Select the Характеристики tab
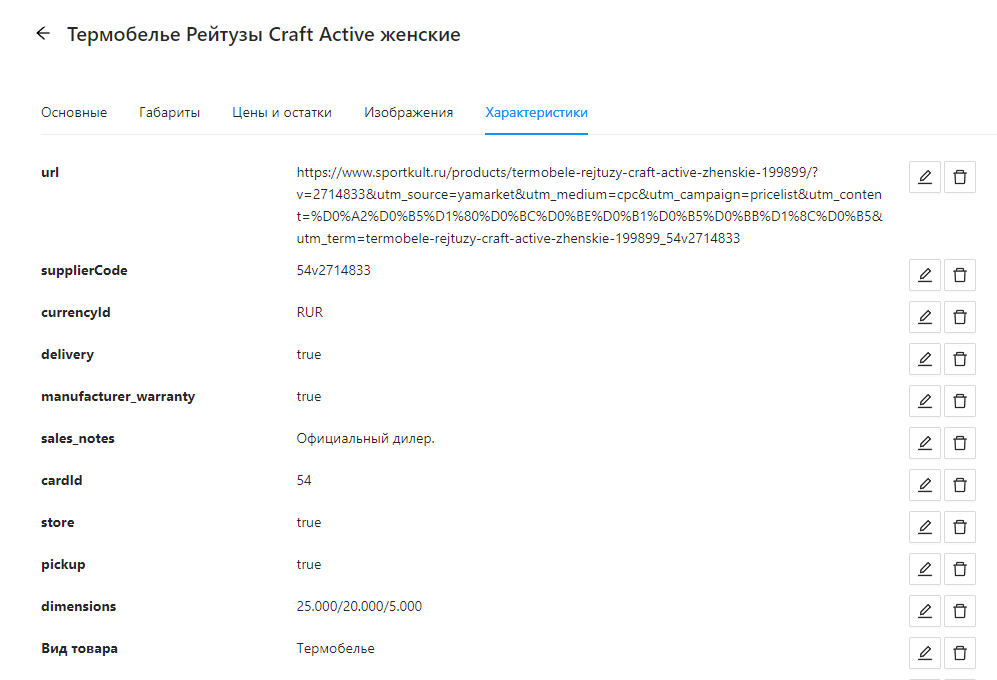 click(536, 113)
